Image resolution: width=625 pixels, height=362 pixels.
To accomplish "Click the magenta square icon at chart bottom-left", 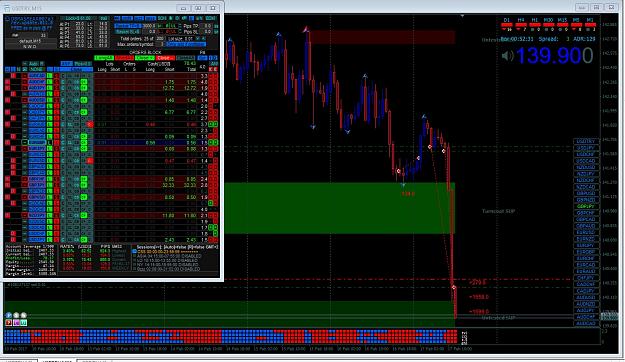I will pyautogui.click(x=16, y=322).
